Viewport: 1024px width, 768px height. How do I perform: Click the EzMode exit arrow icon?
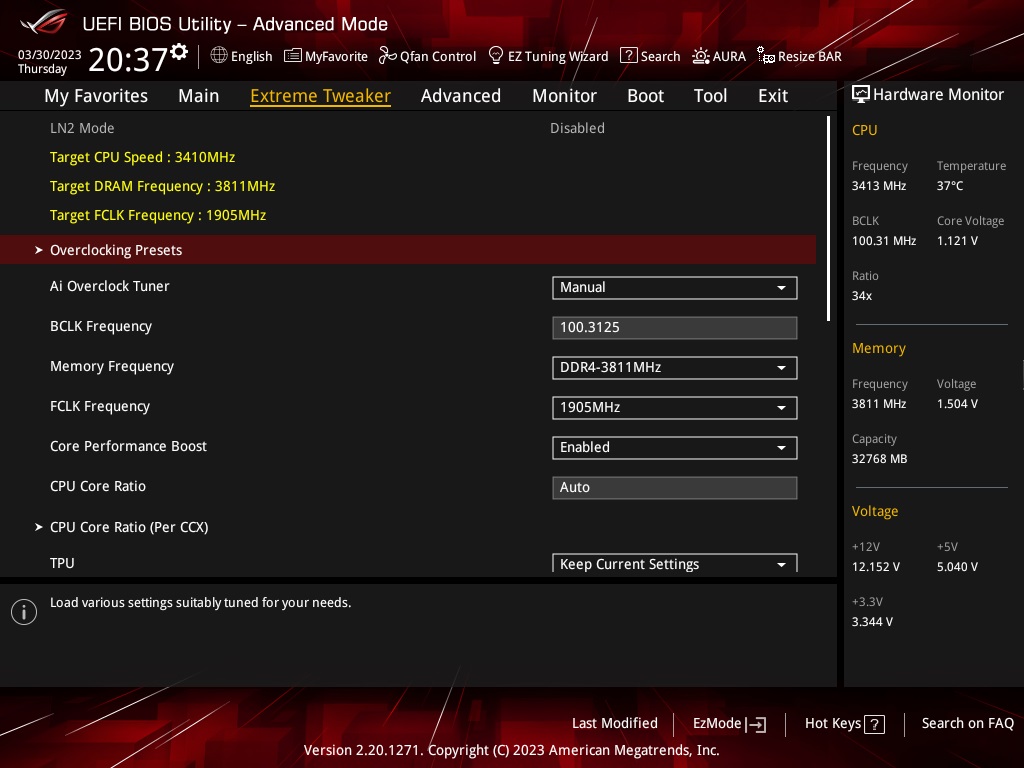(x=756, y=724)
